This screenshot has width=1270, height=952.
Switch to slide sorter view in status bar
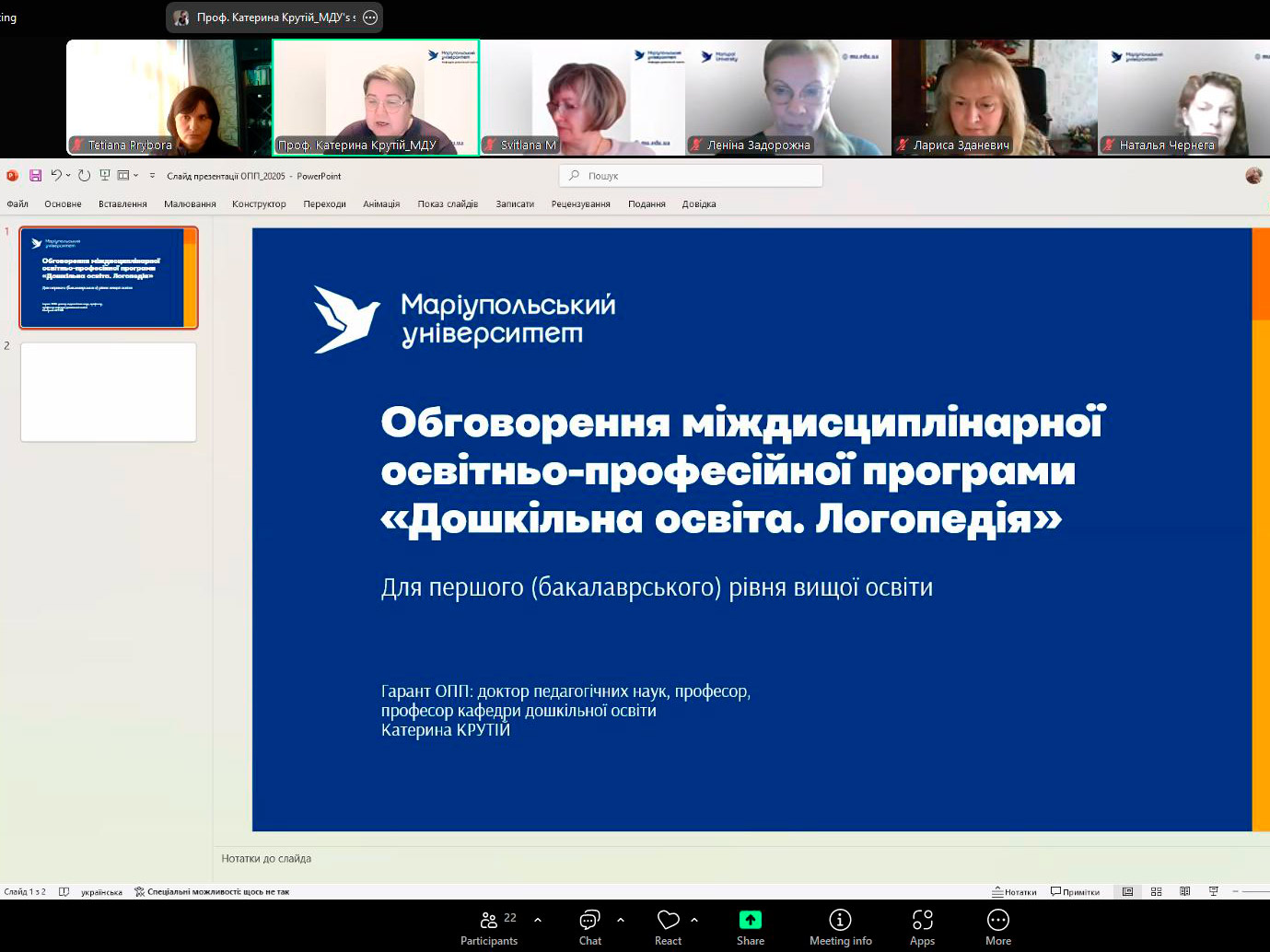(x=1156, y=892)
